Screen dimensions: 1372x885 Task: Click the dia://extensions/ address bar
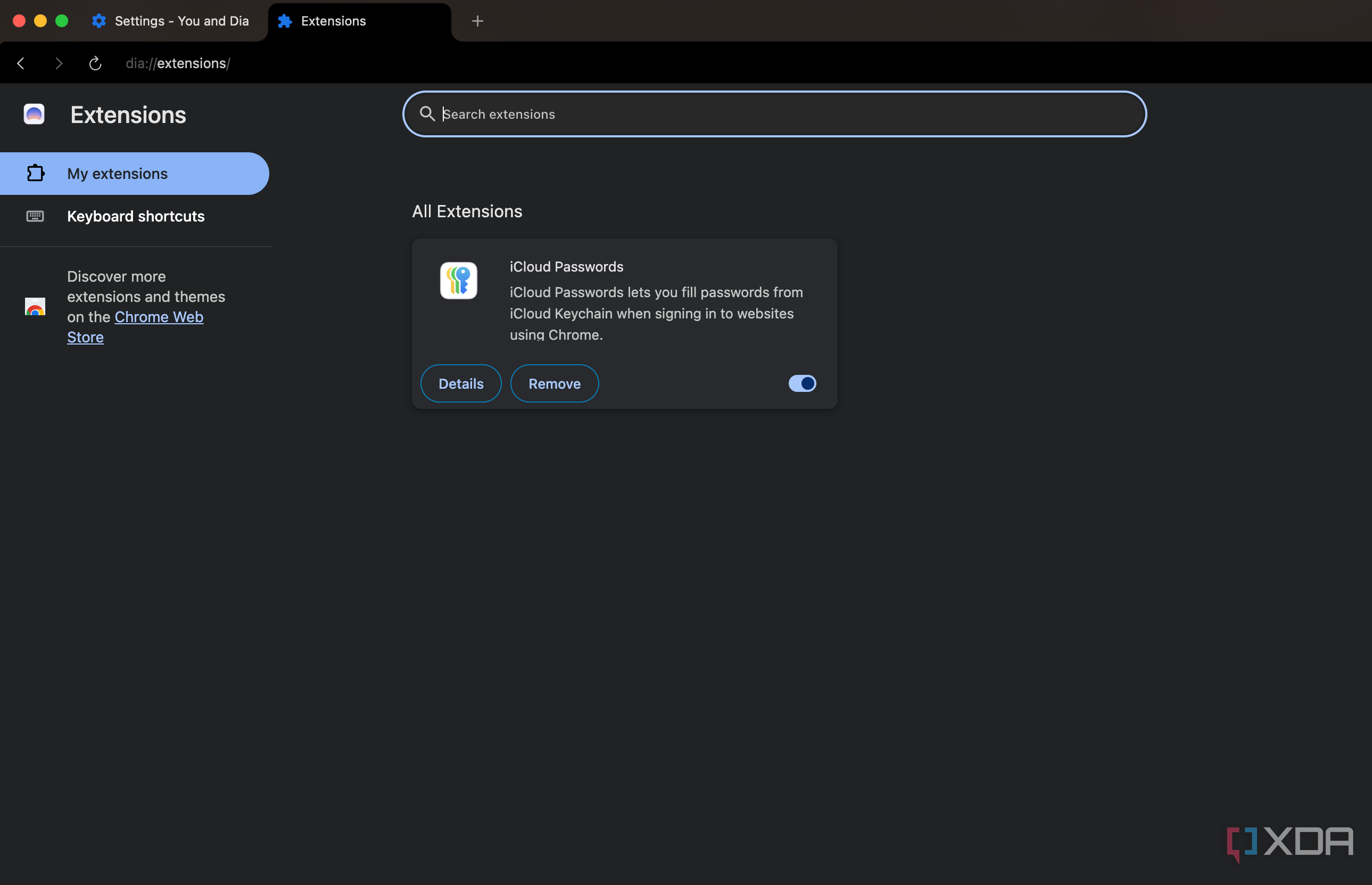(178, 63)
